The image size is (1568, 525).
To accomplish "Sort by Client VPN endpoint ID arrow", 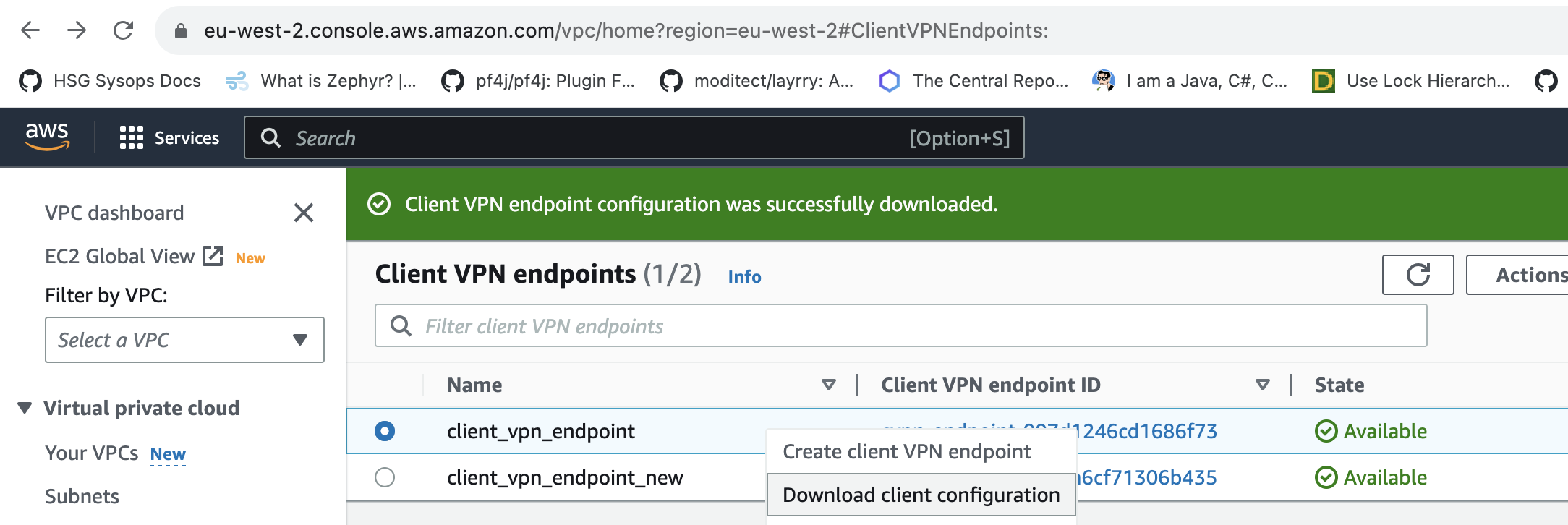I will [x=1263, y=385].
